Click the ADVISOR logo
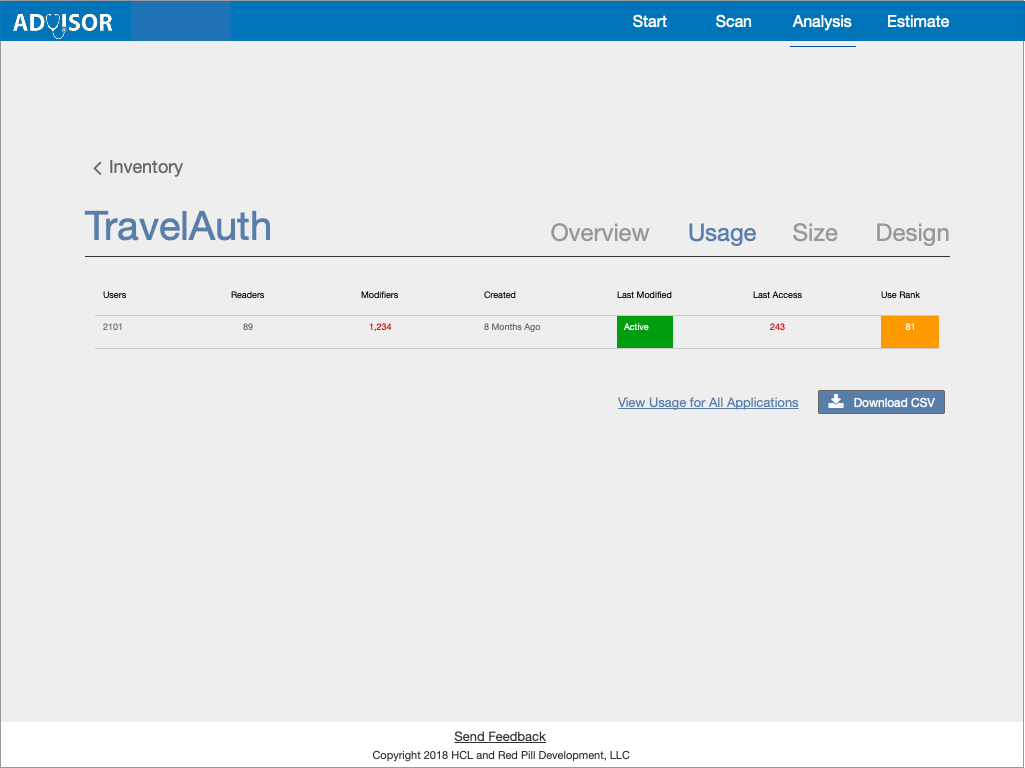 point(62,22)
